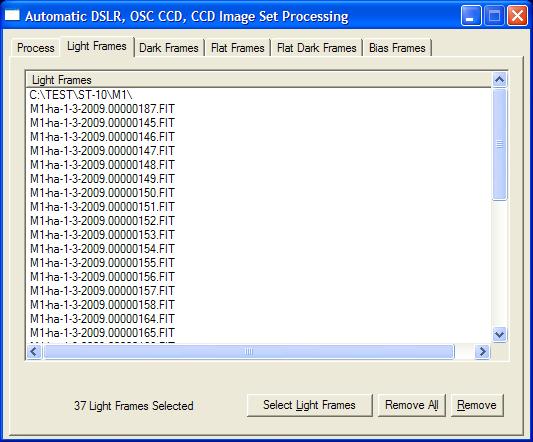This screenshot has width=533, height=442.
Task: Click the scroll left arrow below list
Action: coord(34,351)
